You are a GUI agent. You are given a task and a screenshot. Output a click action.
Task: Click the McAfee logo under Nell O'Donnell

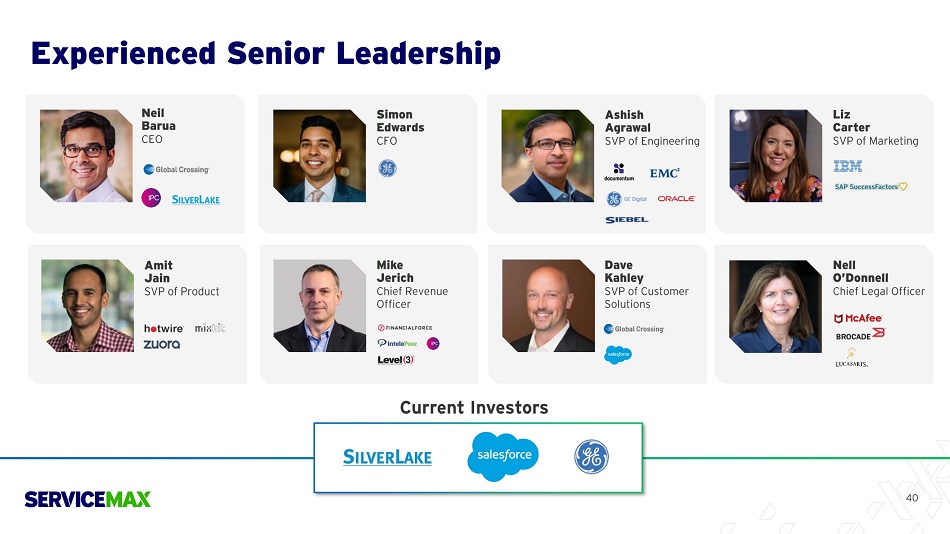click(858, 318)
